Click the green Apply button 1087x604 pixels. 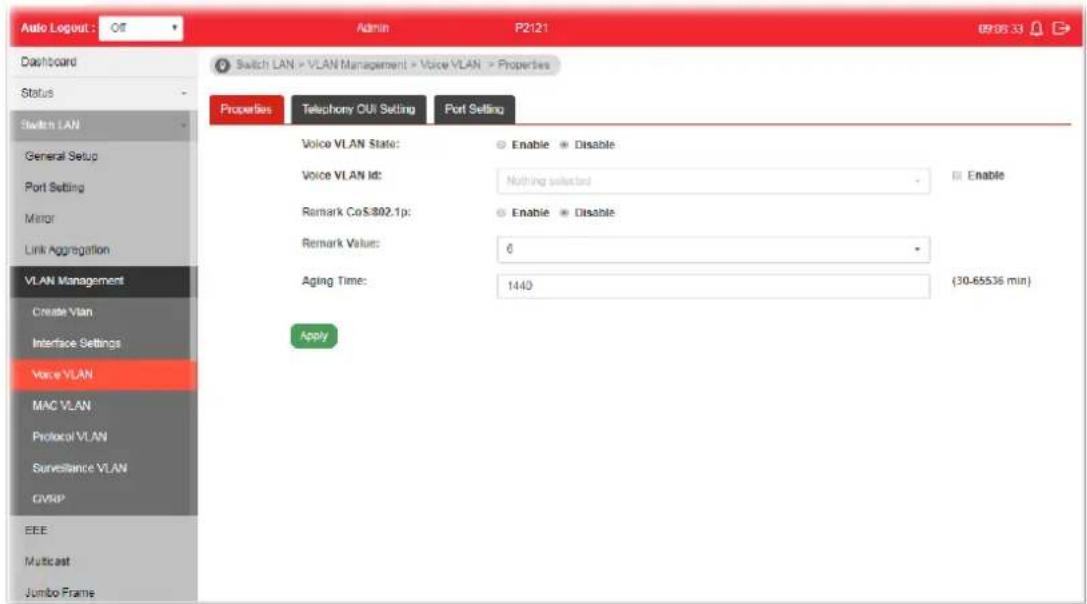click(x=314, y=336)
